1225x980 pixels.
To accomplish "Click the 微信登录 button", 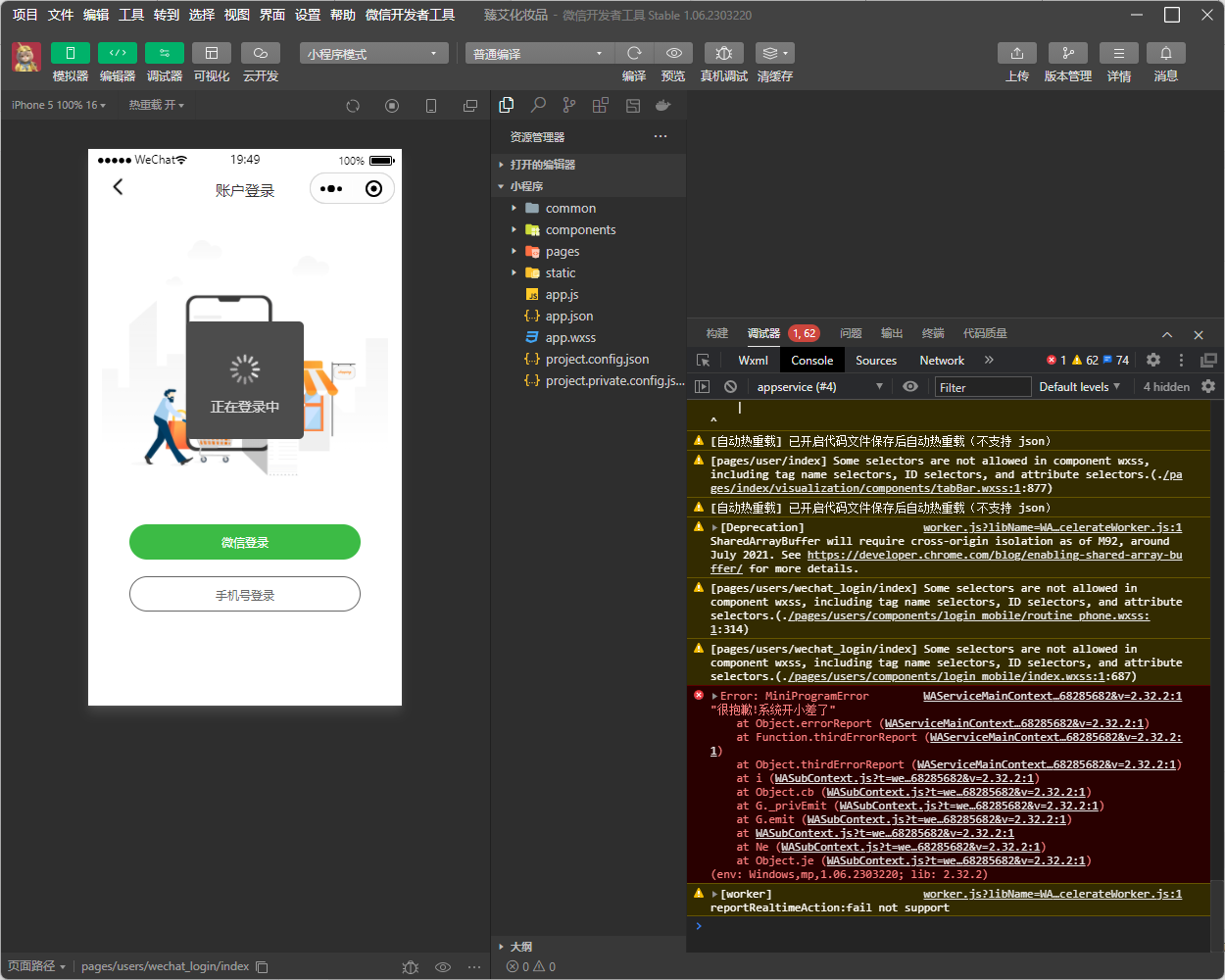I will (x=245, y=542).
